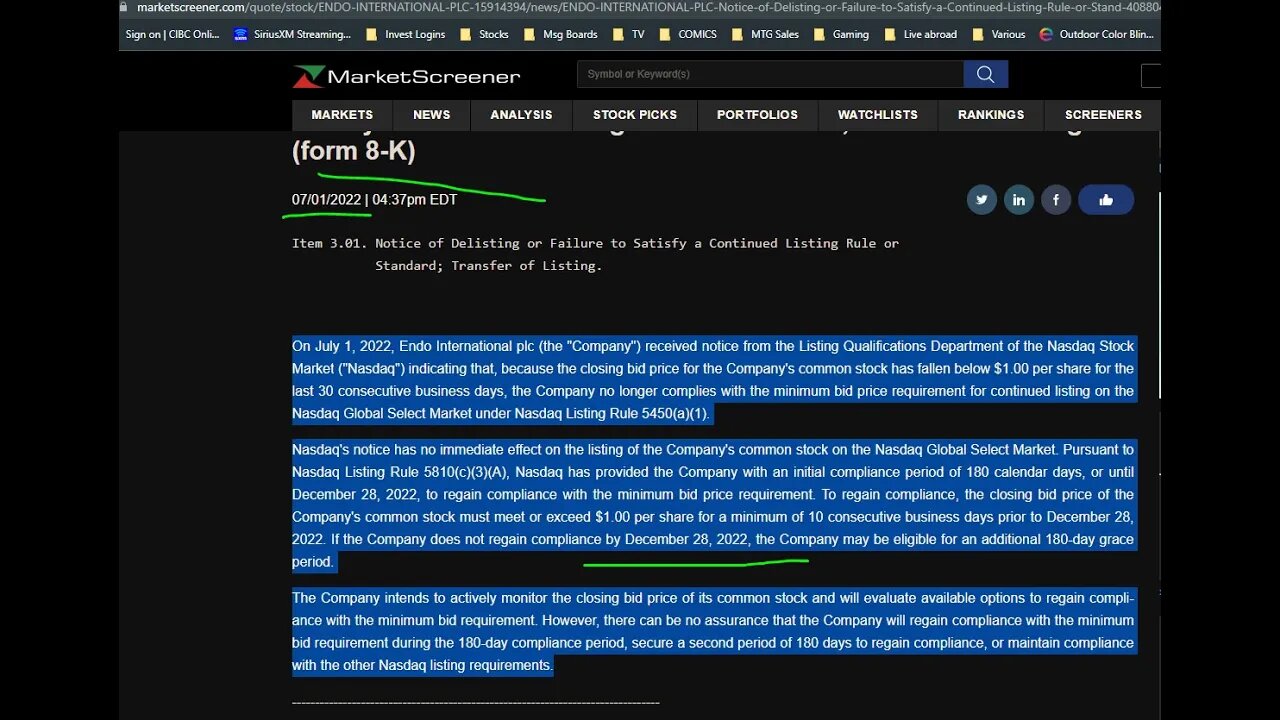Click the browser address bar URL

[648, 7]
